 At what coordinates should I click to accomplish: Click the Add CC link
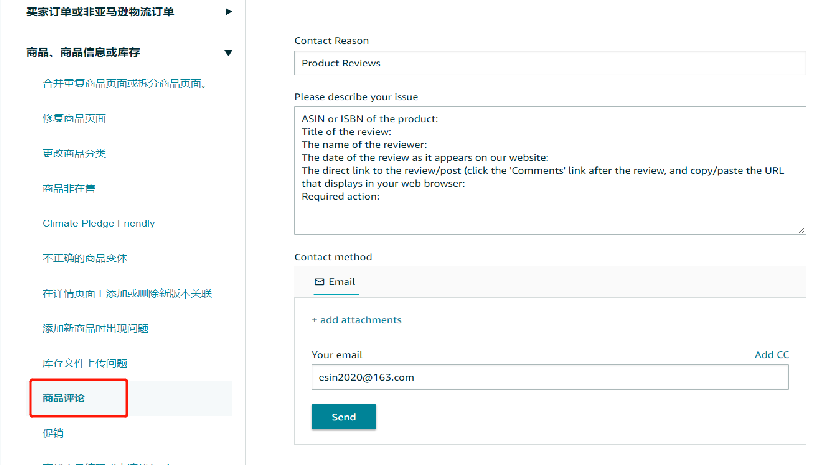coord(771,355)
